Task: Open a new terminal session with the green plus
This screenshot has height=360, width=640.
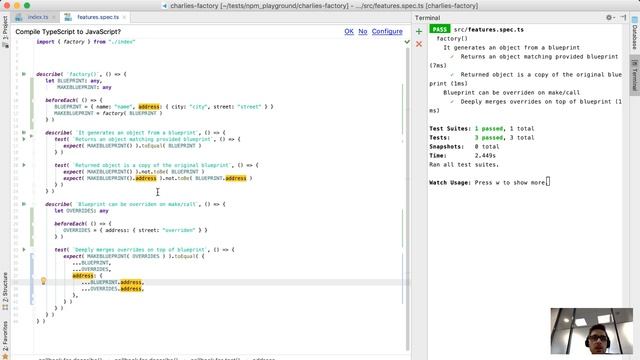Action: pos(419,31)
